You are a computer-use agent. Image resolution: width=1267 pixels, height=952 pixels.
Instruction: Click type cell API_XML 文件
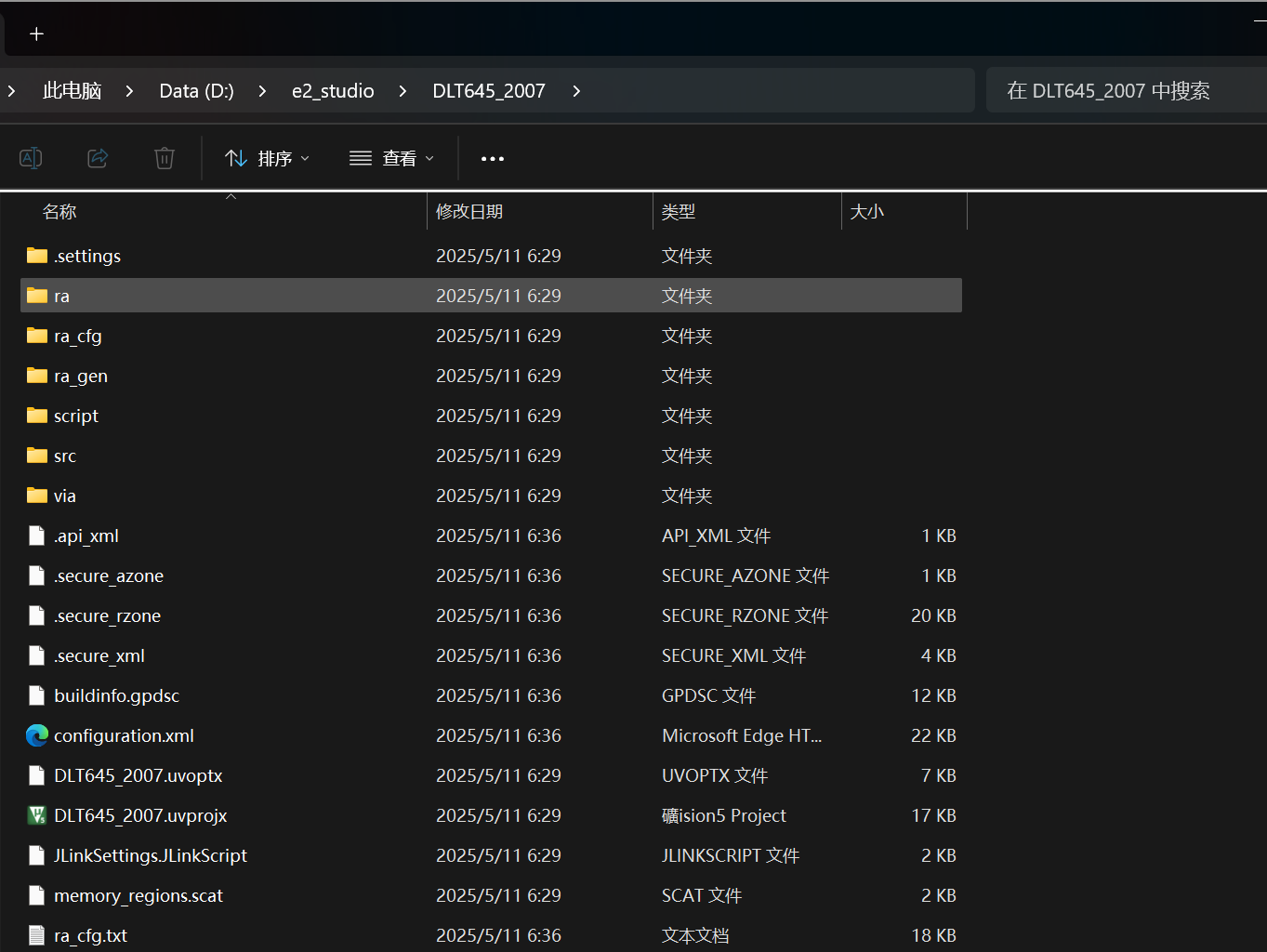[x=717, y=535]
